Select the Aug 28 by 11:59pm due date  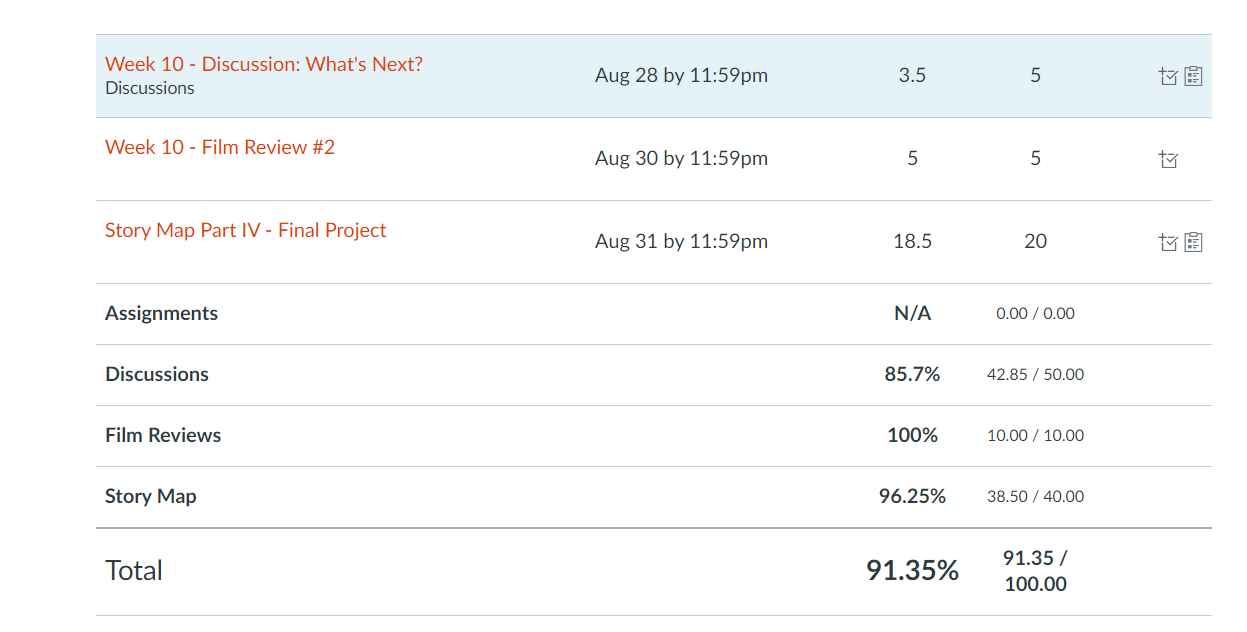(x=681, y=75)
